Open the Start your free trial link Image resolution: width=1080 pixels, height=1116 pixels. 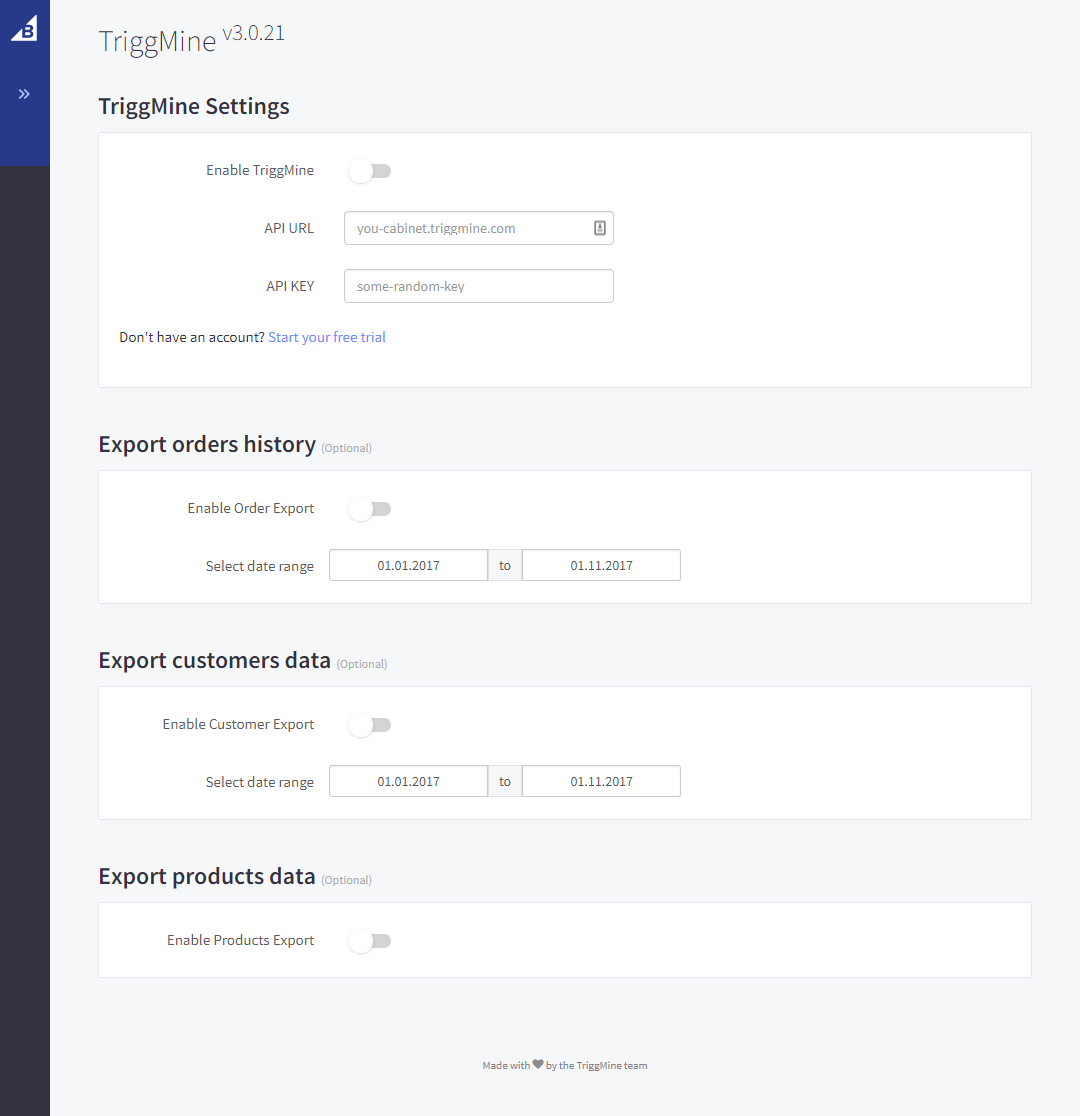pos(327,337)
